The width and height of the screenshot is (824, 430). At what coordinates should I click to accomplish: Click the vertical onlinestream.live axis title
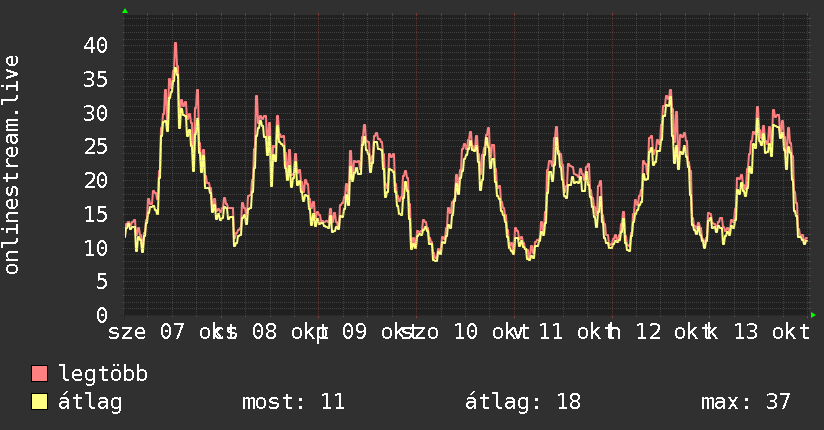tap(12, 165)
